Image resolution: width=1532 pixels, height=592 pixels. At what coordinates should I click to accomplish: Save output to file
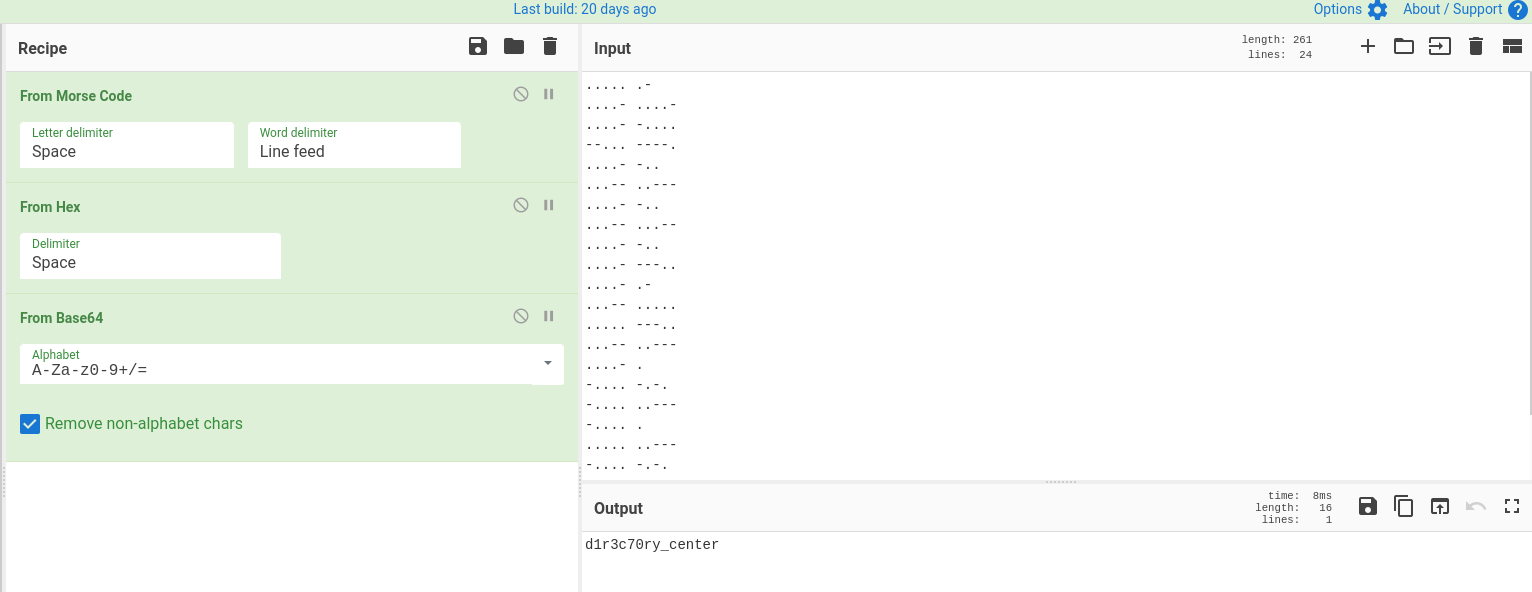tap(1368, 506)
